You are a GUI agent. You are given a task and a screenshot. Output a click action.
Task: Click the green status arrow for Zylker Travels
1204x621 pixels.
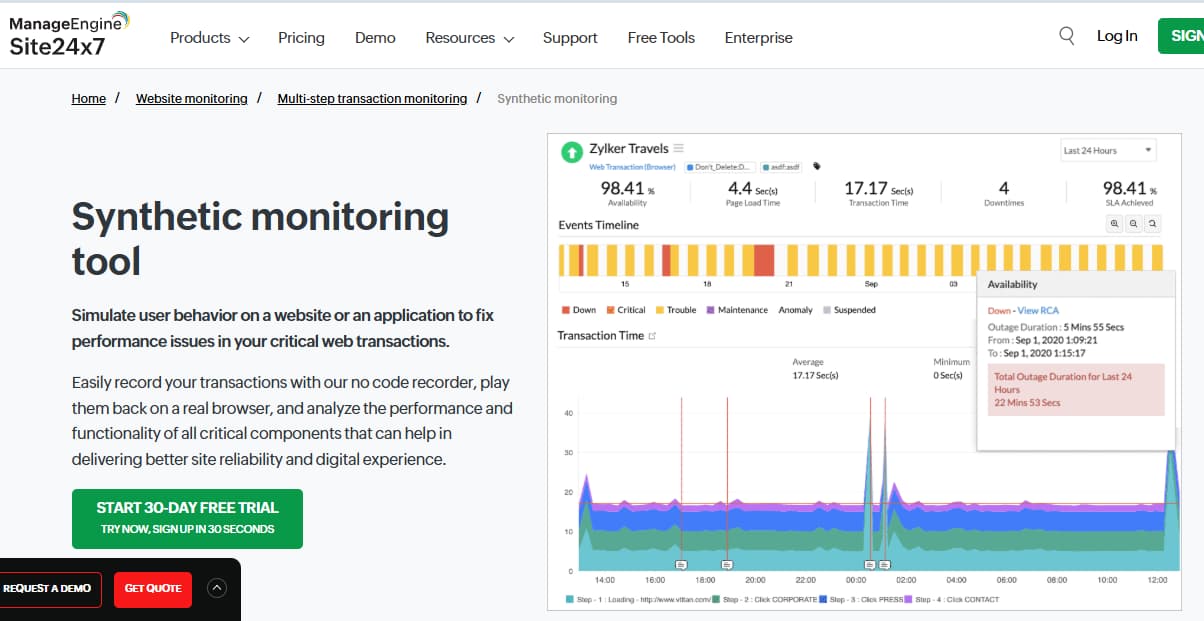571,149
